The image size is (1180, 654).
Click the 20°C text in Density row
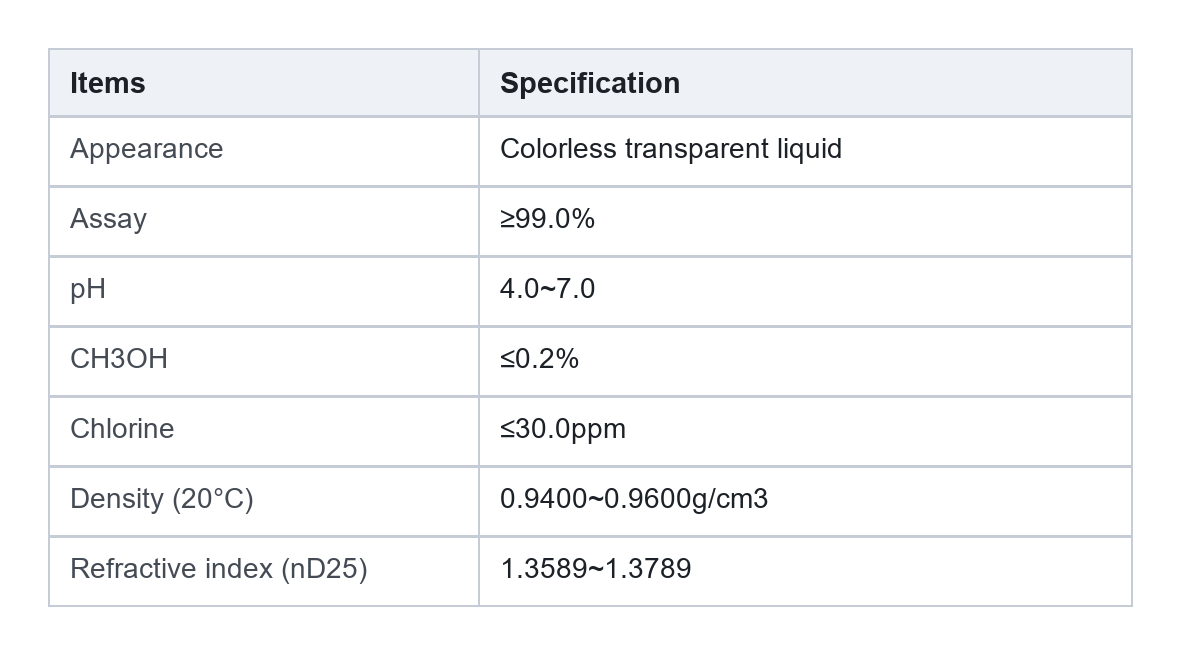coord(213,499)
